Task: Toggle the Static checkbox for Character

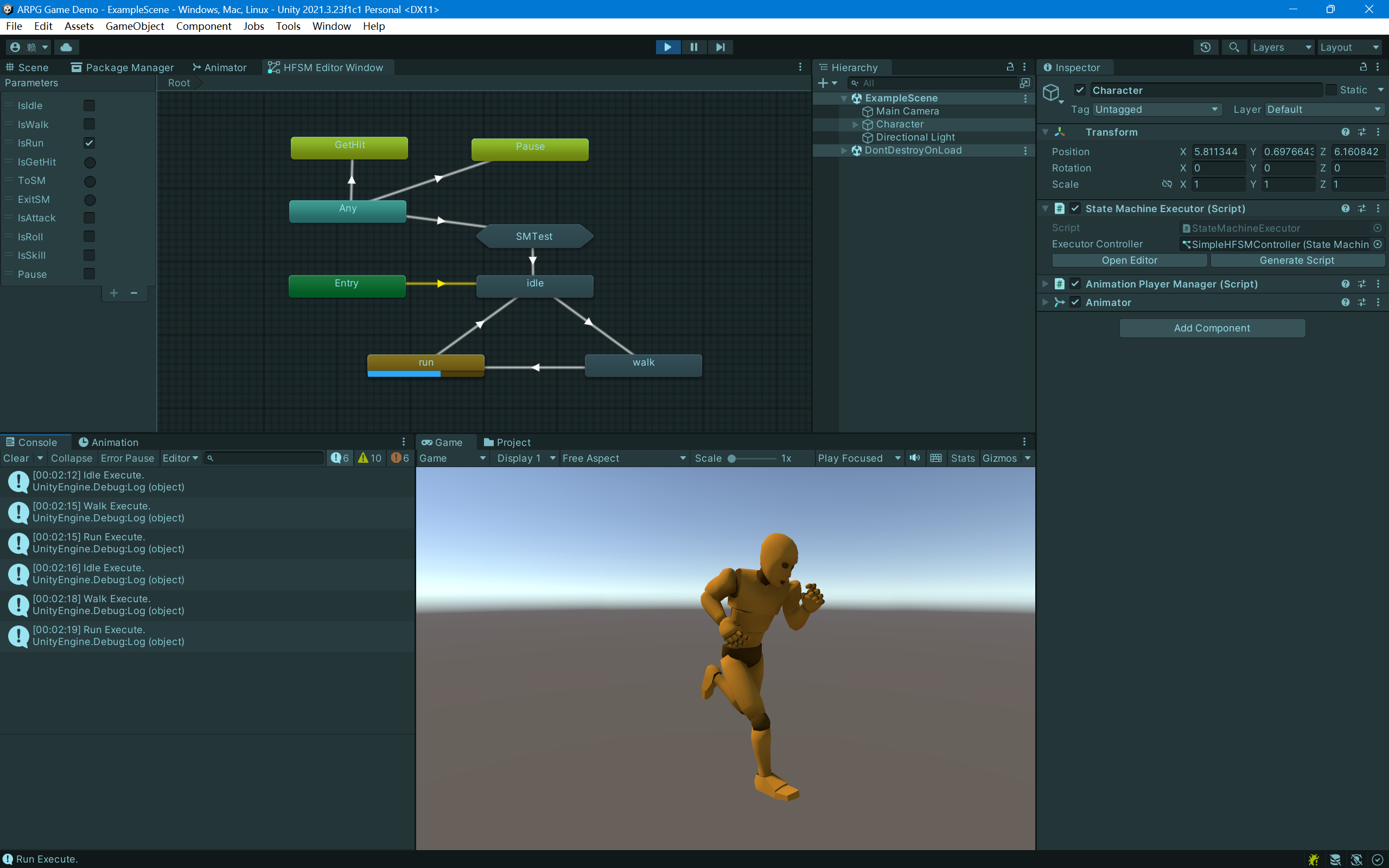Action: [1331, 90]
